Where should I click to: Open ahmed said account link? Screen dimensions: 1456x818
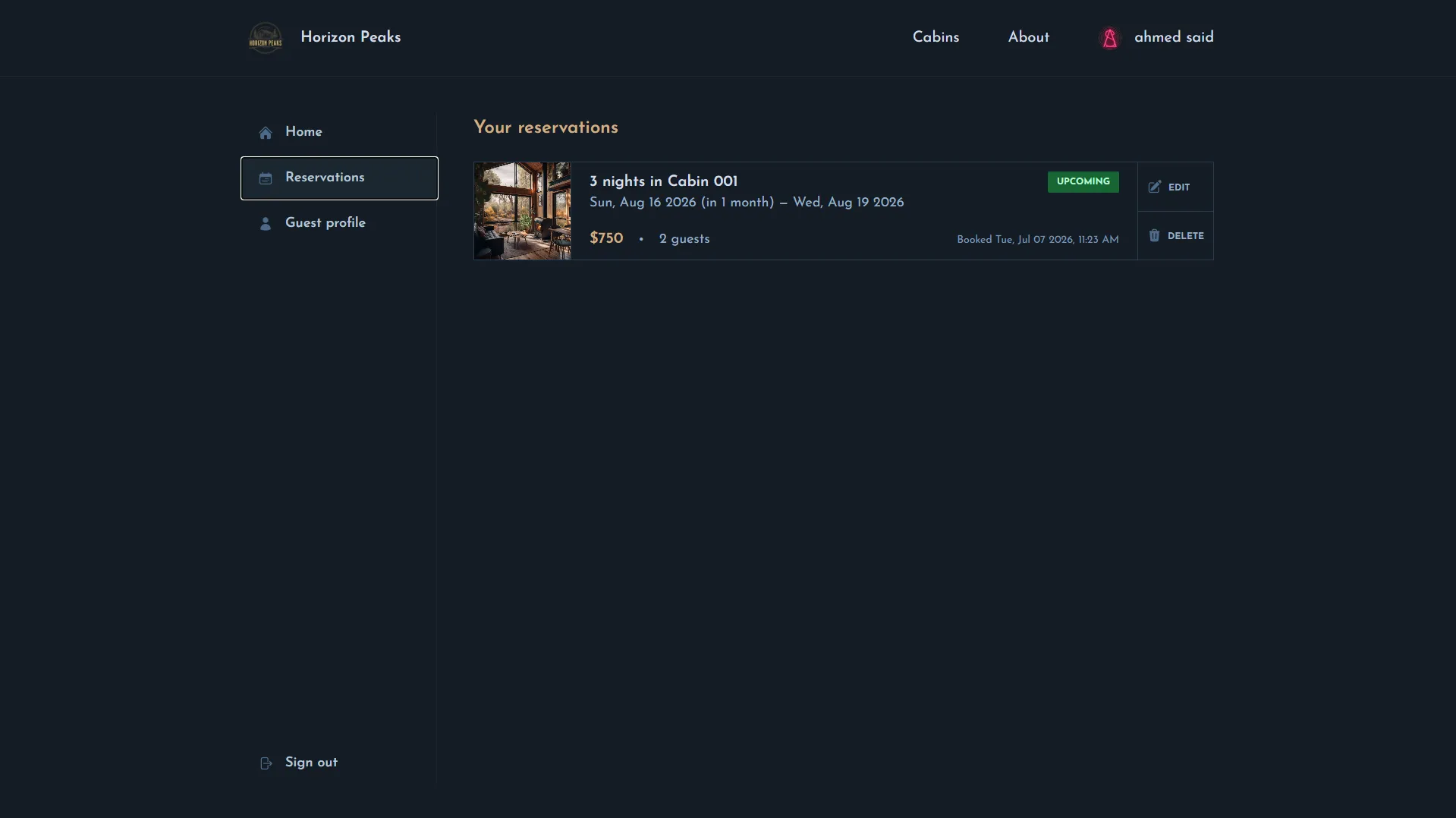1156,37
